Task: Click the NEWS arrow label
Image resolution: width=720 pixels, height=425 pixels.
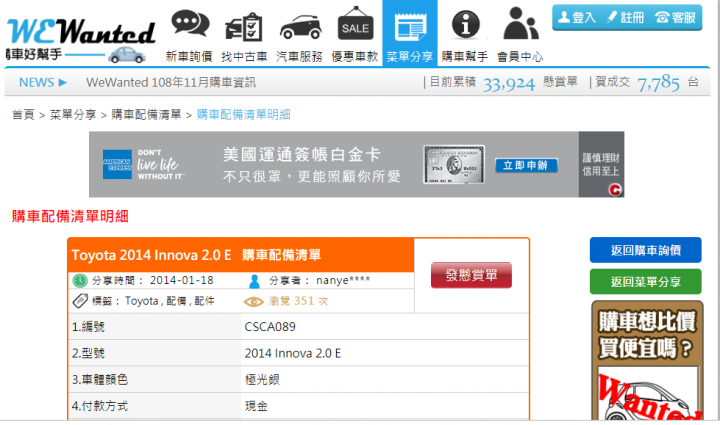Action: [43, 83]
